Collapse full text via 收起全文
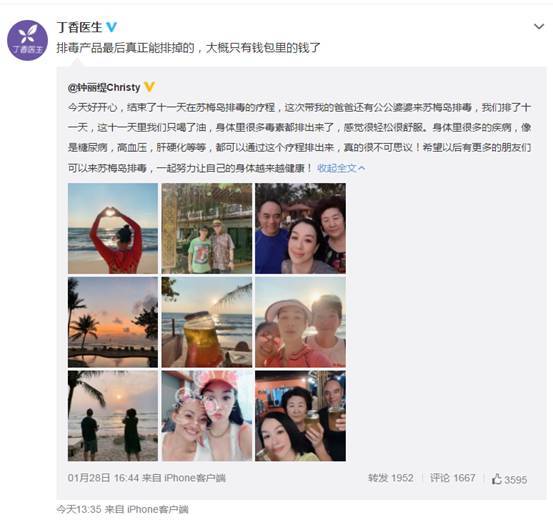 coord(340,168)
